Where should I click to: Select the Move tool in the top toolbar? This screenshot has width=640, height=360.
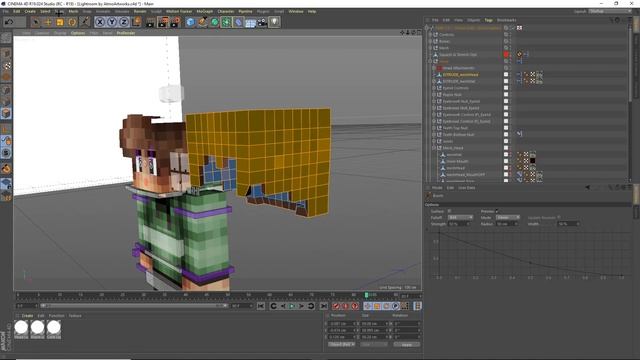(x=48, y=22)
